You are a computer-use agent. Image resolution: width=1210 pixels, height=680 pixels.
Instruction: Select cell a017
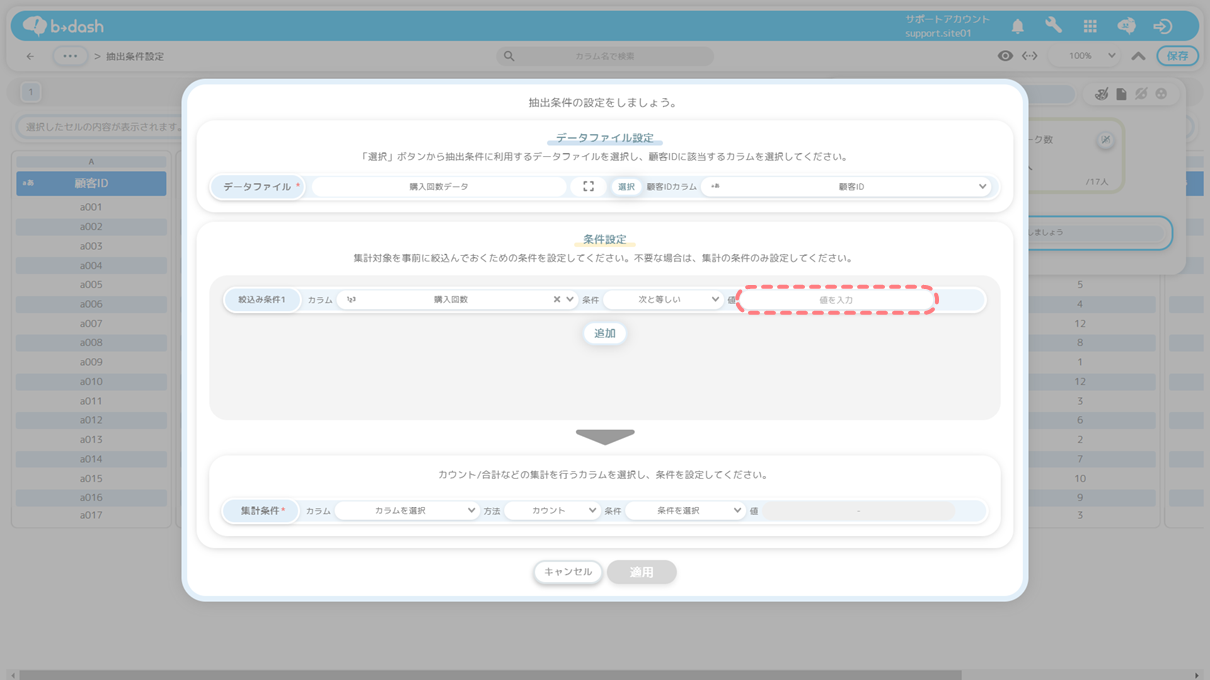coord(91,516)
